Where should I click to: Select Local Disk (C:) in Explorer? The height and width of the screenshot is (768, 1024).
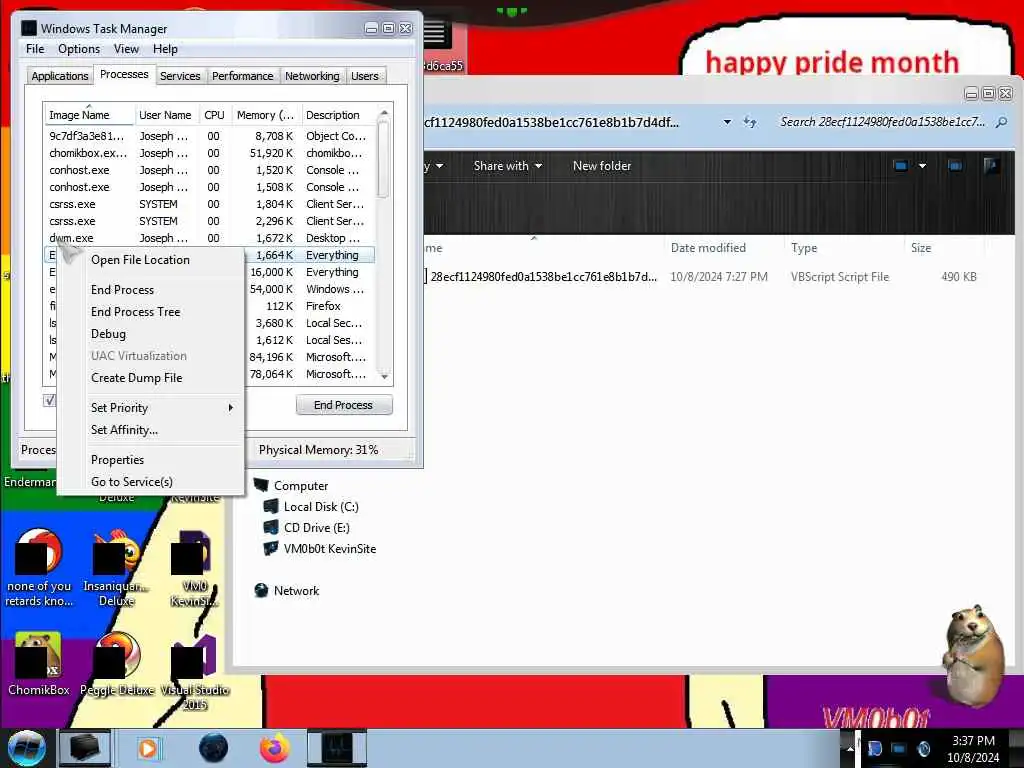320,507
